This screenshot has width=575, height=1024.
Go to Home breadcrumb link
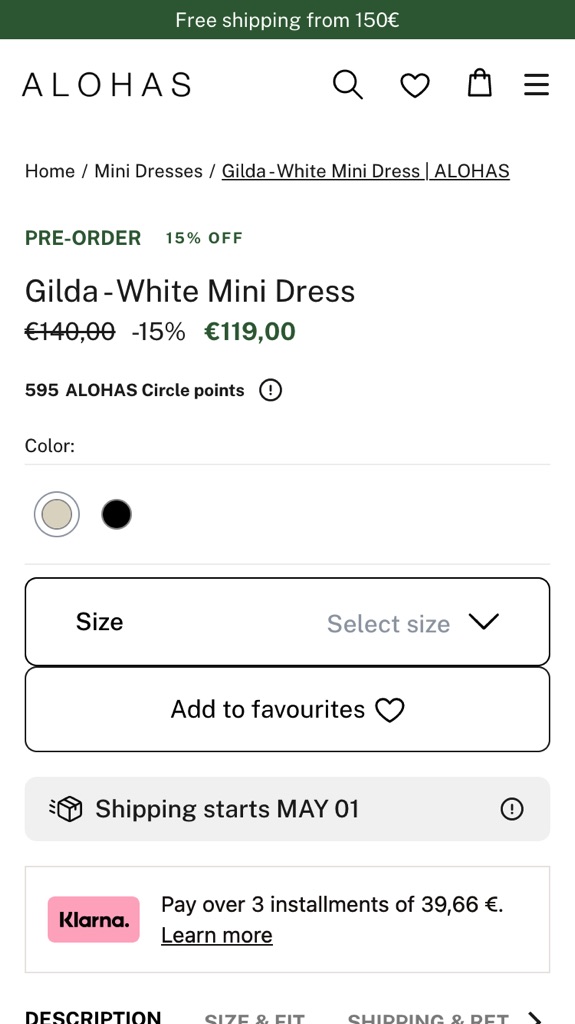click(x=50, y=171)
